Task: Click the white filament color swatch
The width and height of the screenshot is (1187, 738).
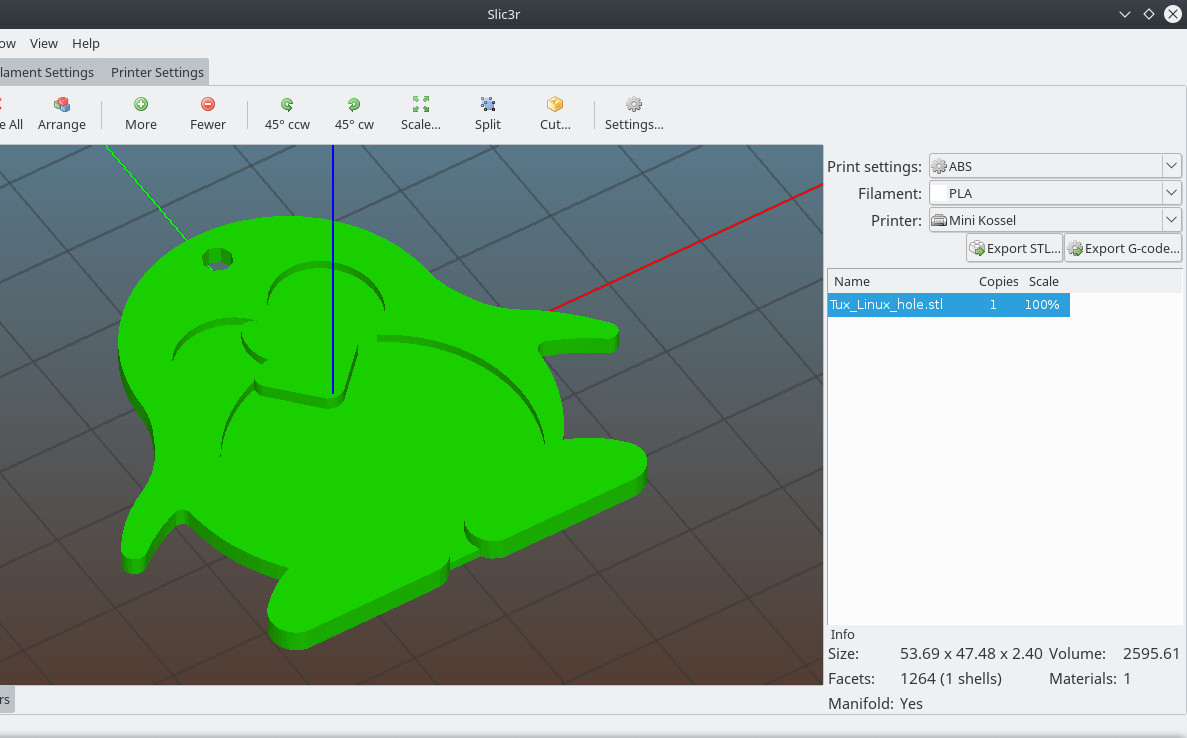Action: (x=939, y=193)
